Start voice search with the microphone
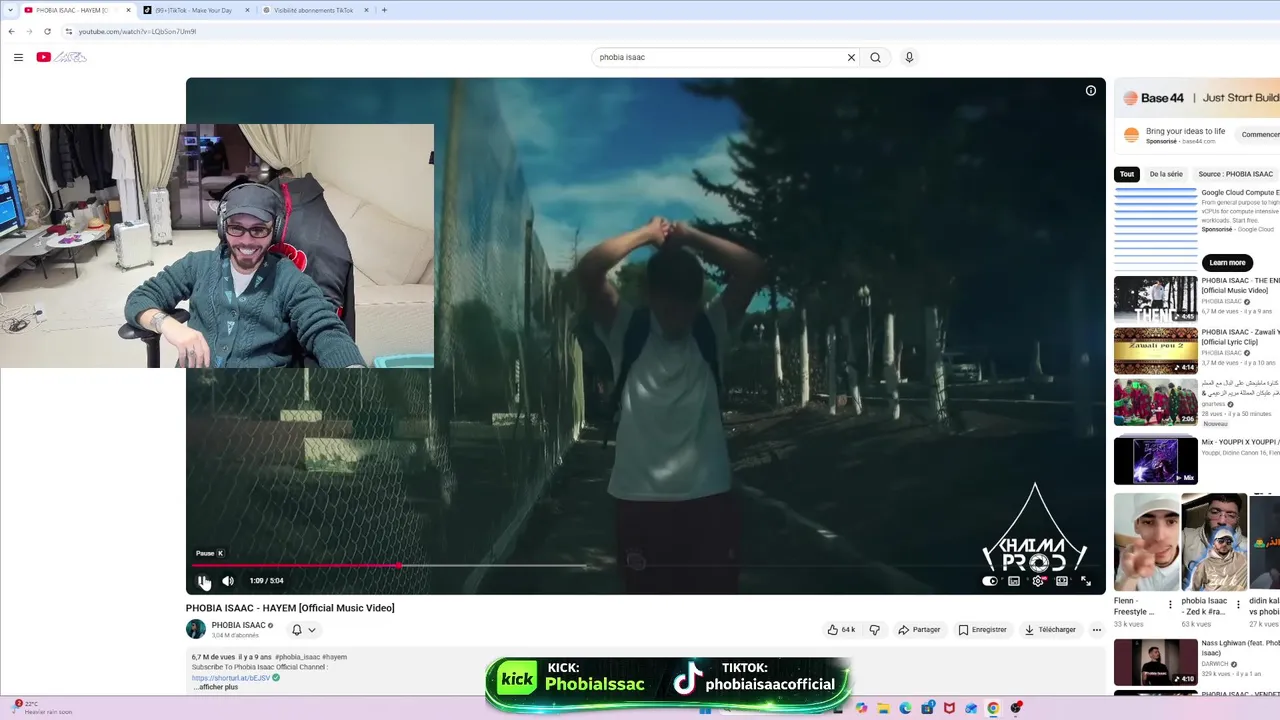This screenshot has width=1280, height=720. click(x=909, y=57)
